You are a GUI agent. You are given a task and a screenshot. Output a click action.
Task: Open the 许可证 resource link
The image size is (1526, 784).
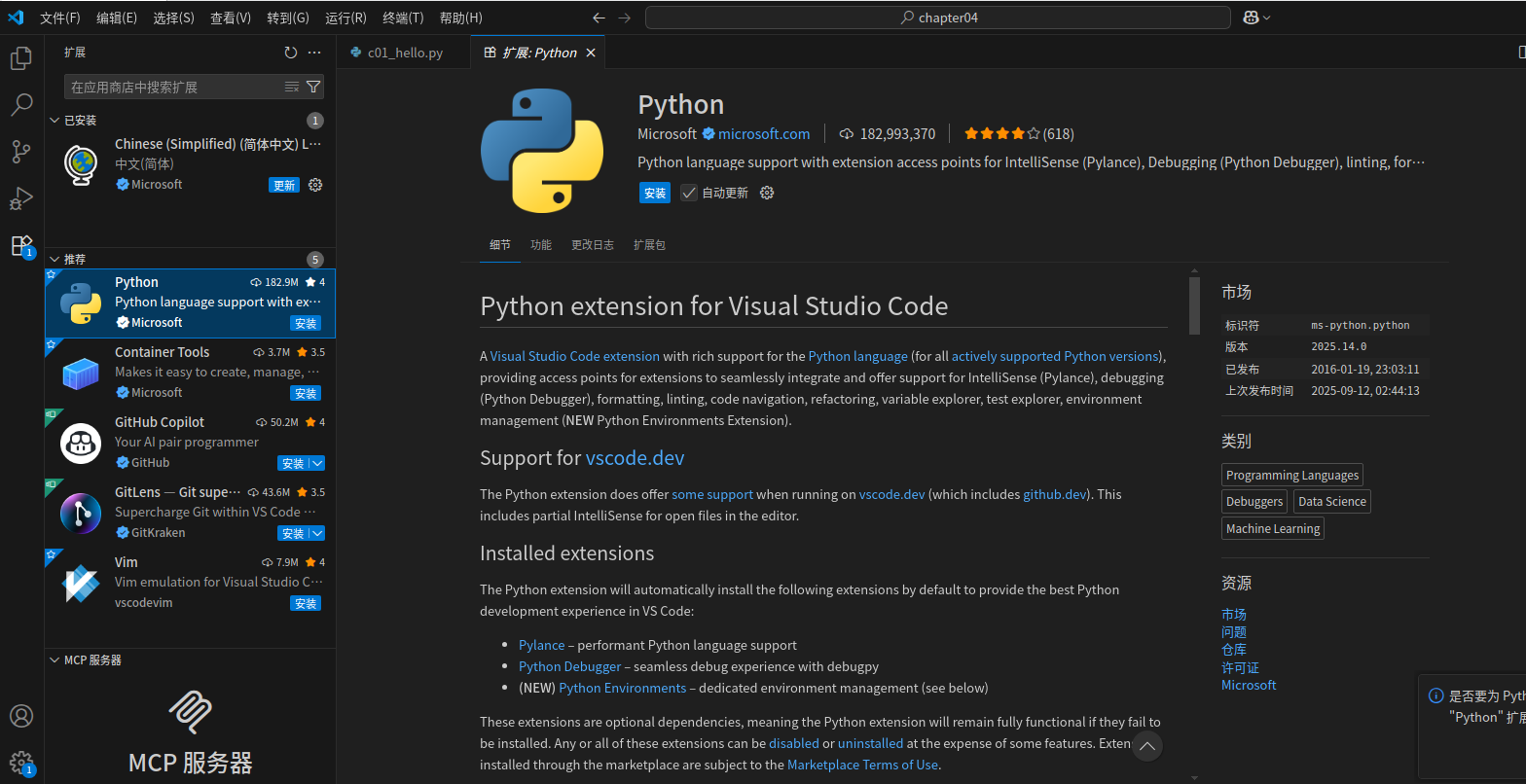1240,667
